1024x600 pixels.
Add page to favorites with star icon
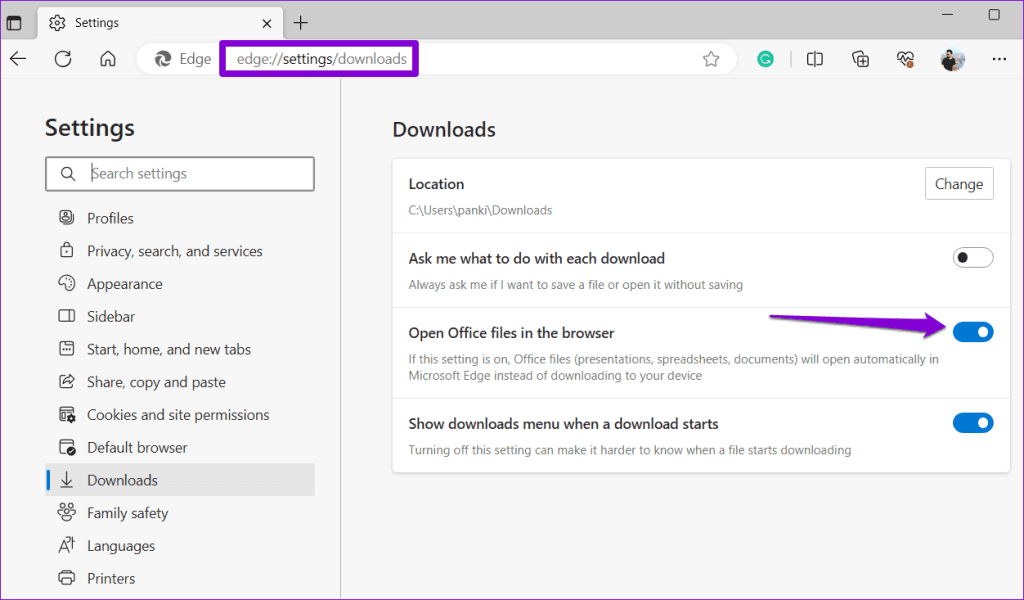pos(711,59)
